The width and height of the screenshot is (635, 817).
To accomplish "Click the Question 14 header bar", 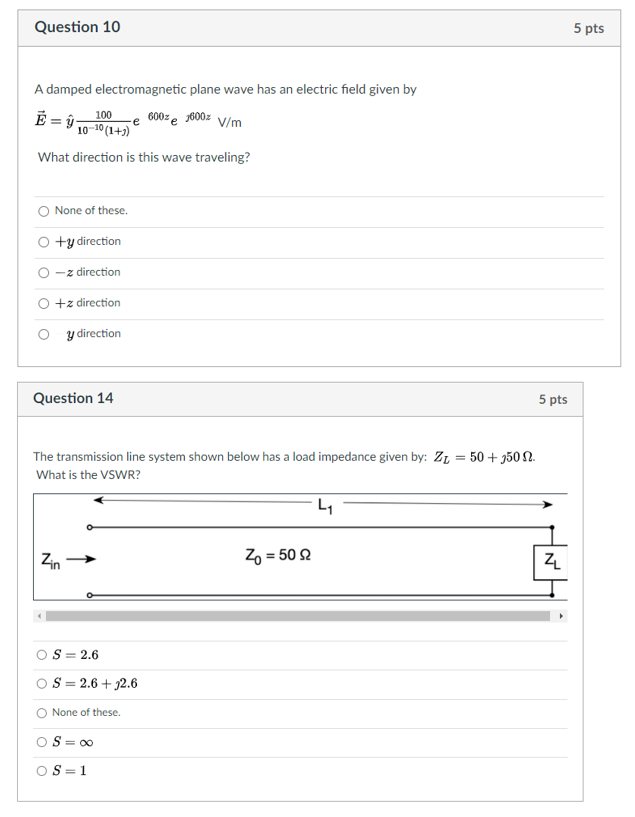I will pos(300,398).
